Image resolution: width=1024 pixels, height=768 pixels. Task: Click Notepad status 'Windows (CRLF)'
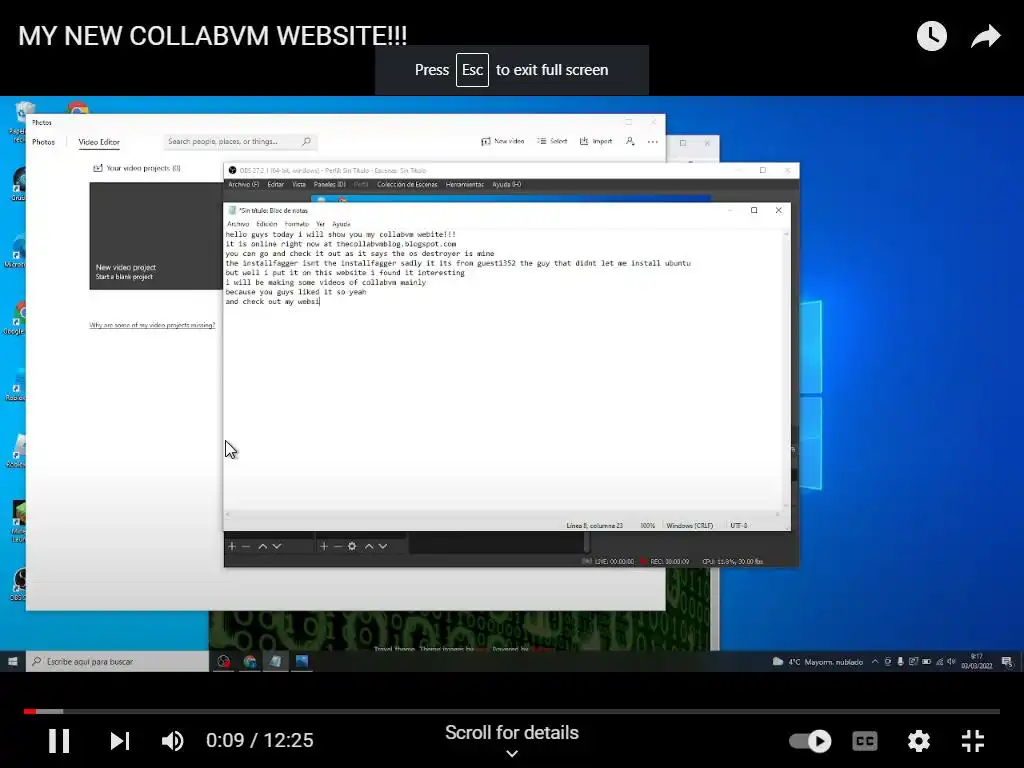(x=690, y=526)
